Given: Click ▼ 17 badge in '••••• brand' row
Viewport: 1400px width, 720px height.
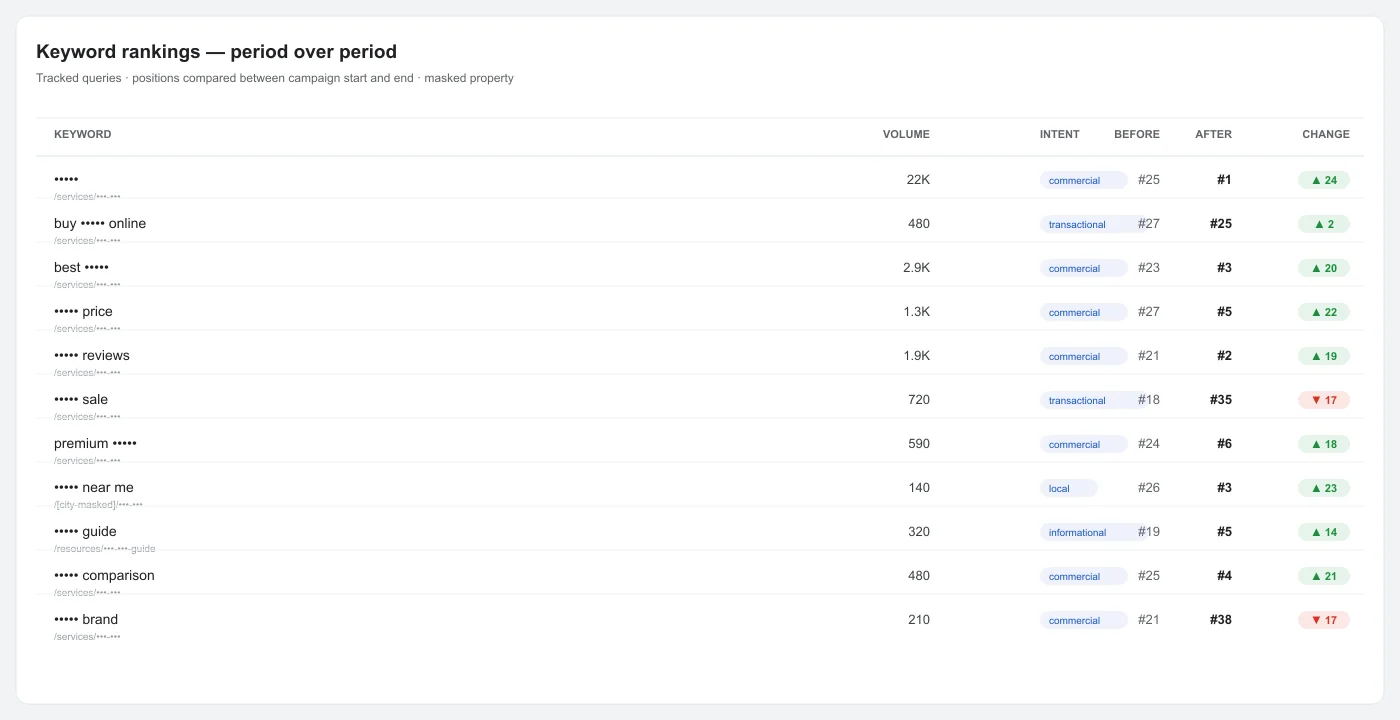Looking at the screenshot, I should click(x=1324, y=620).
